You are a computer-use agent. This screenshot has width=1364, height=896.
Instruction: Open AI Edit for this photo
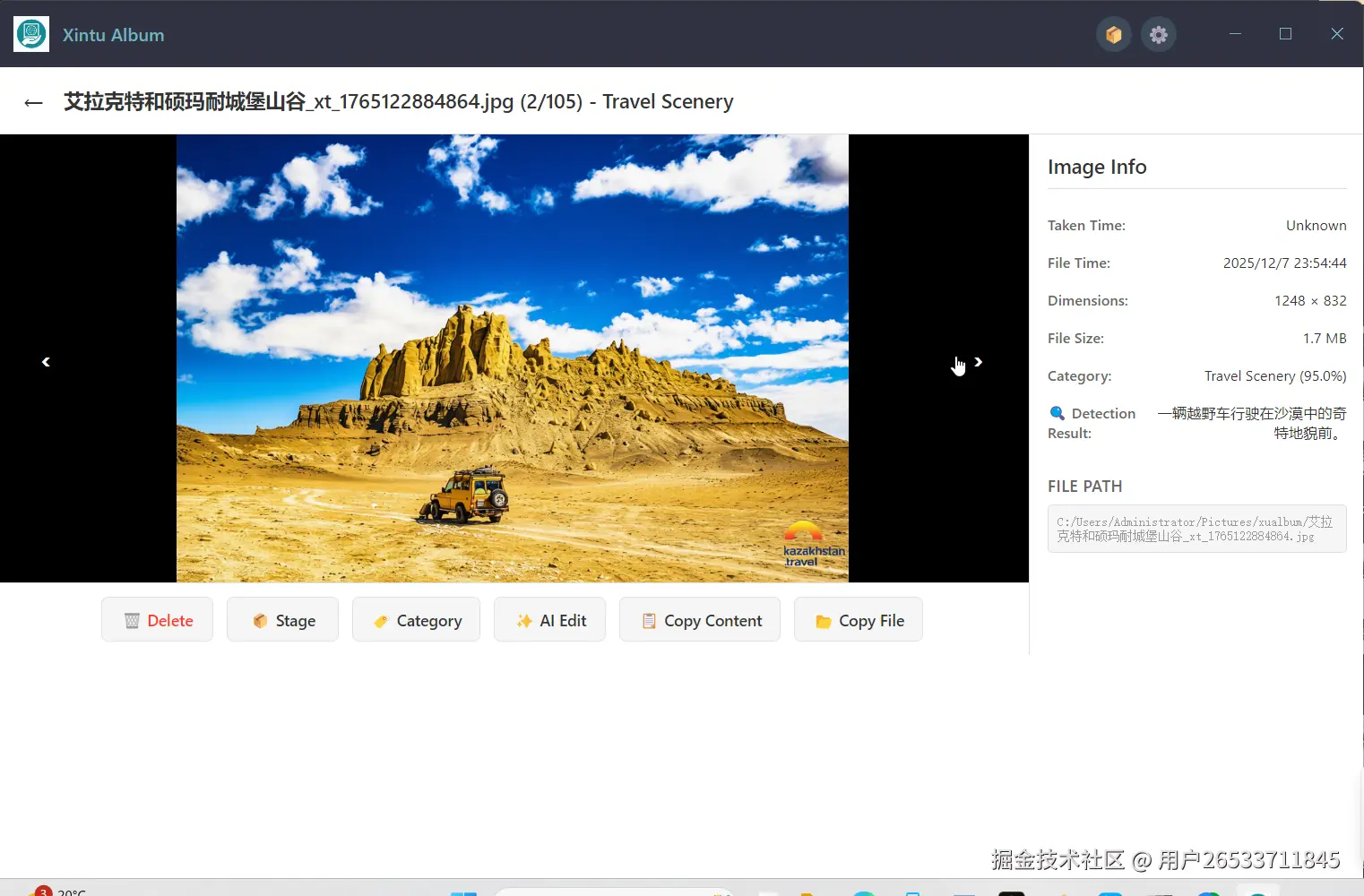coord(549,619)
